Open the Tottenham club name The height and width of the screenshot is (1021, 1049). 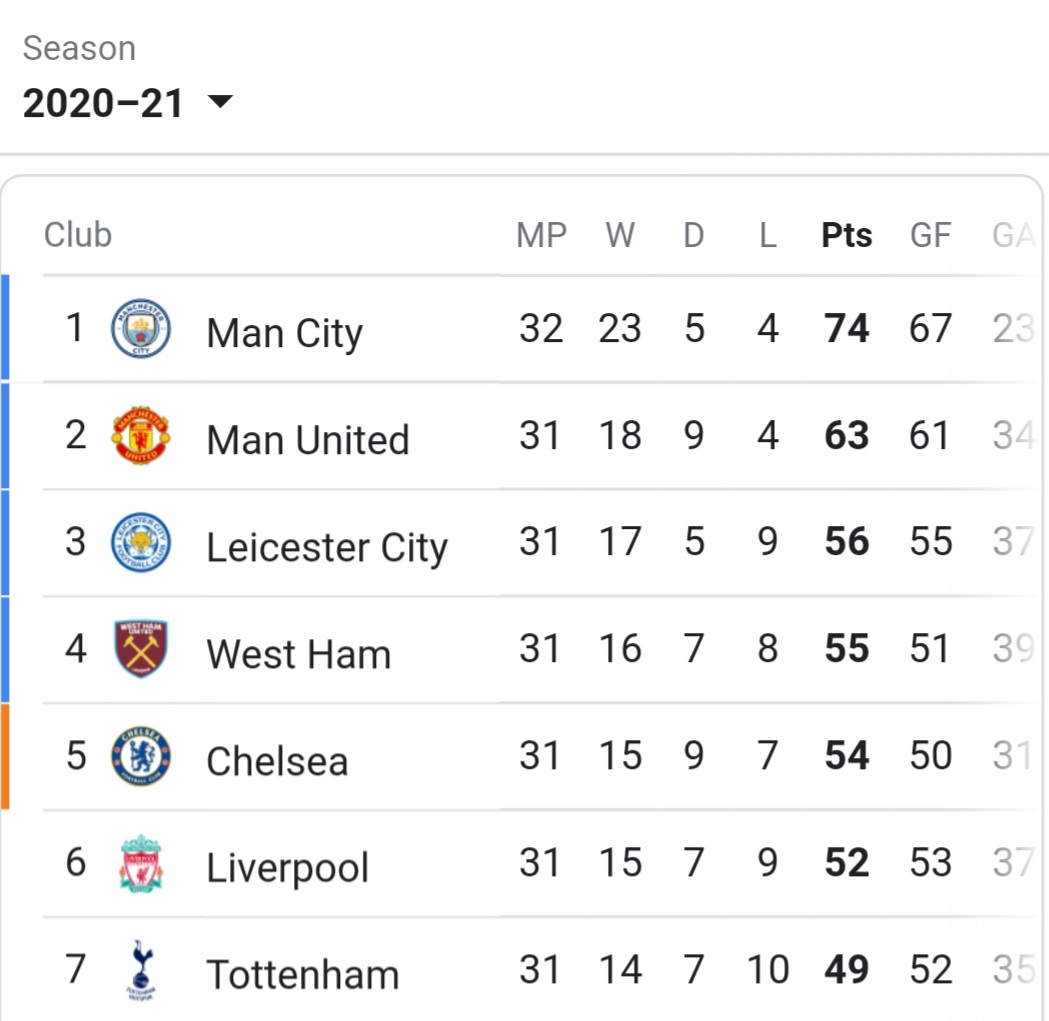point(302,974)
